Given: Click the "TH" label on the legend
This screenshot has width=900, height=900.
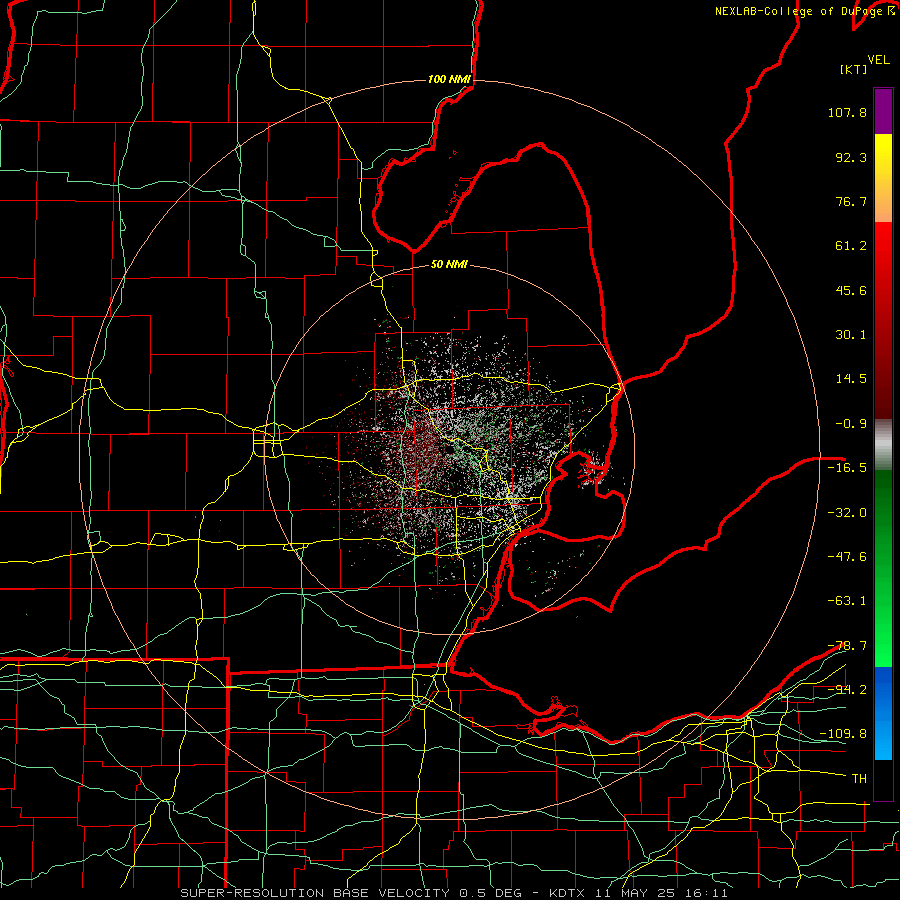Looking at the screenshot, I should pyautogui.click(x=859, y=779).
